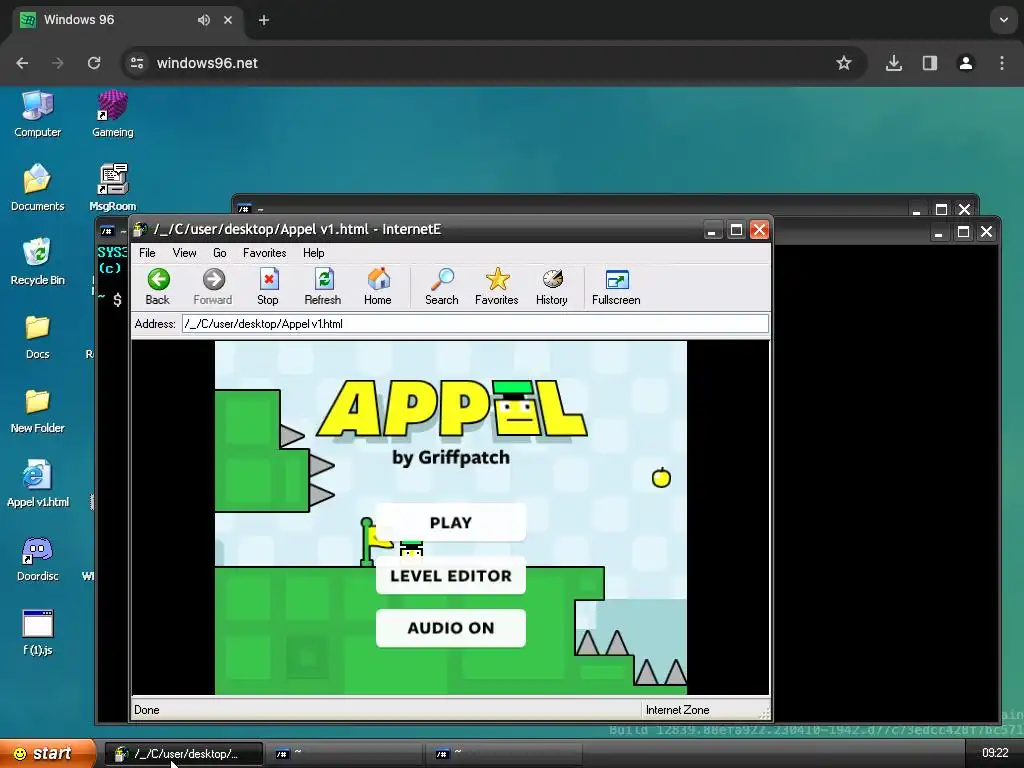1024x768 pixels.
Task: Open Computer desktop icon
Action: (37, 114)
